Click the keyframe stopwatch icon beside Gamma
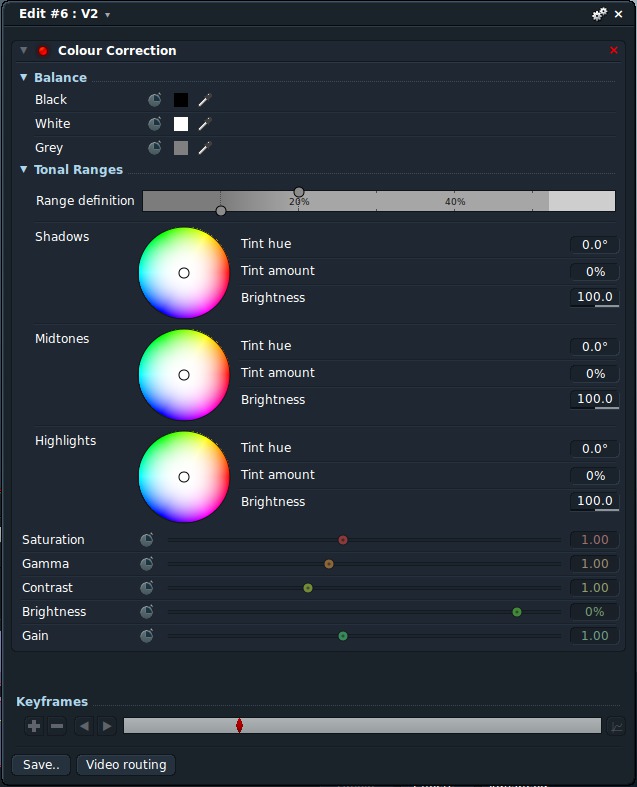The height and width of the screenshot is (787, 637). (147, 564)
